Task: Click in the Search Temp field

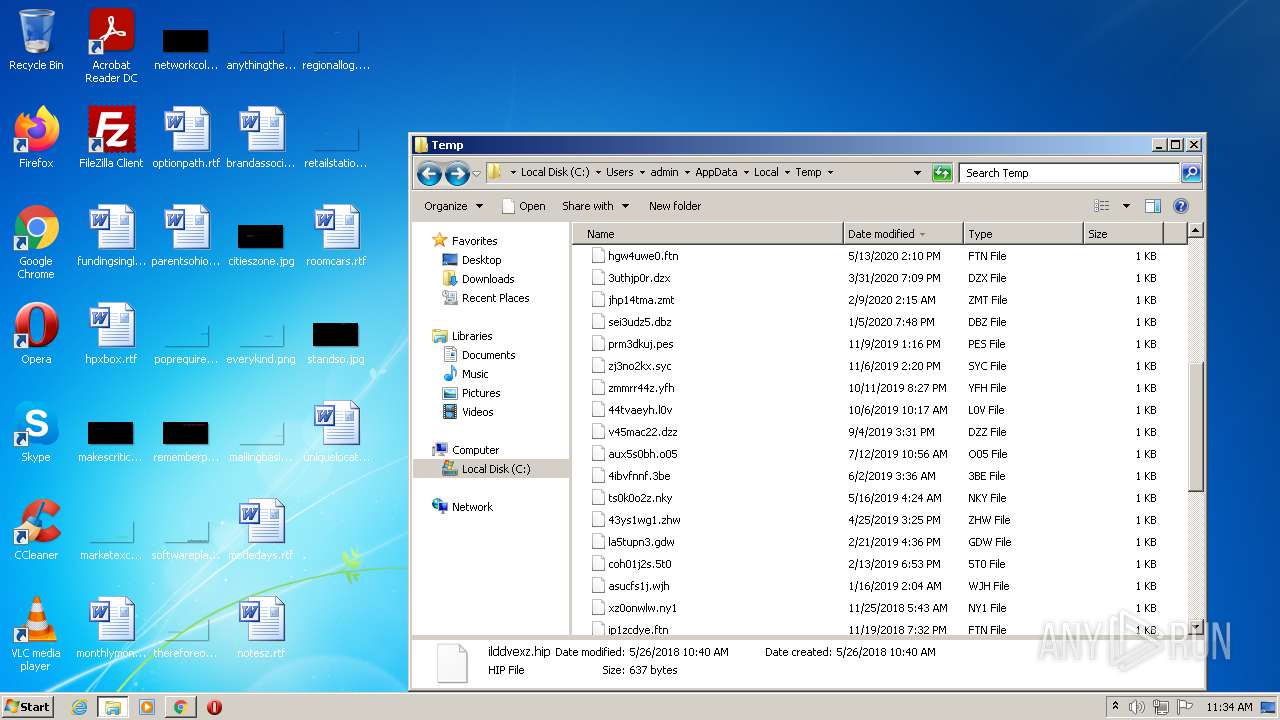Action: click(x=1069, y=173)
